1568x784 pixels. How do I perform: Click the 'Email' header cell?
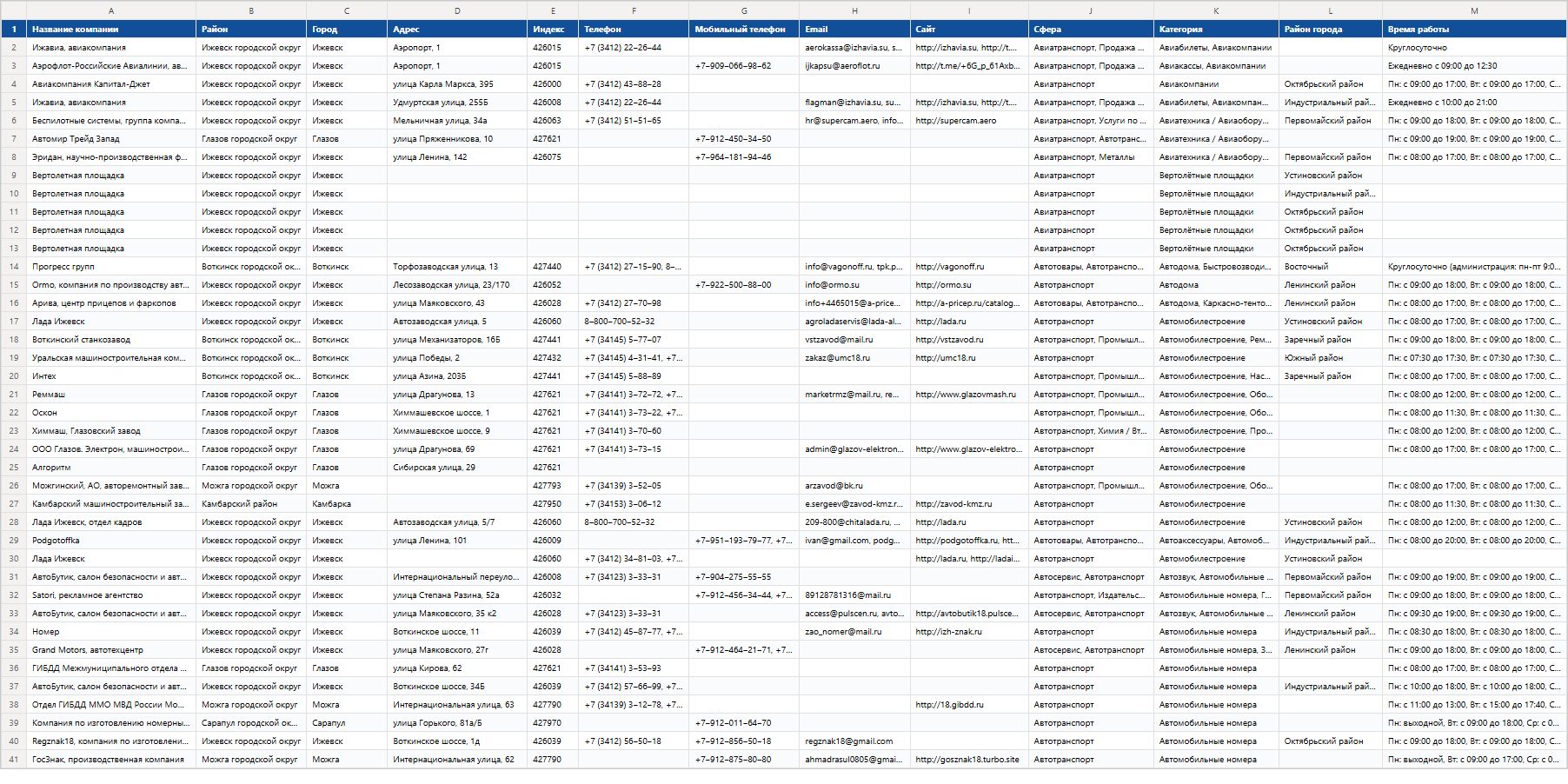[x=854, y=30]
